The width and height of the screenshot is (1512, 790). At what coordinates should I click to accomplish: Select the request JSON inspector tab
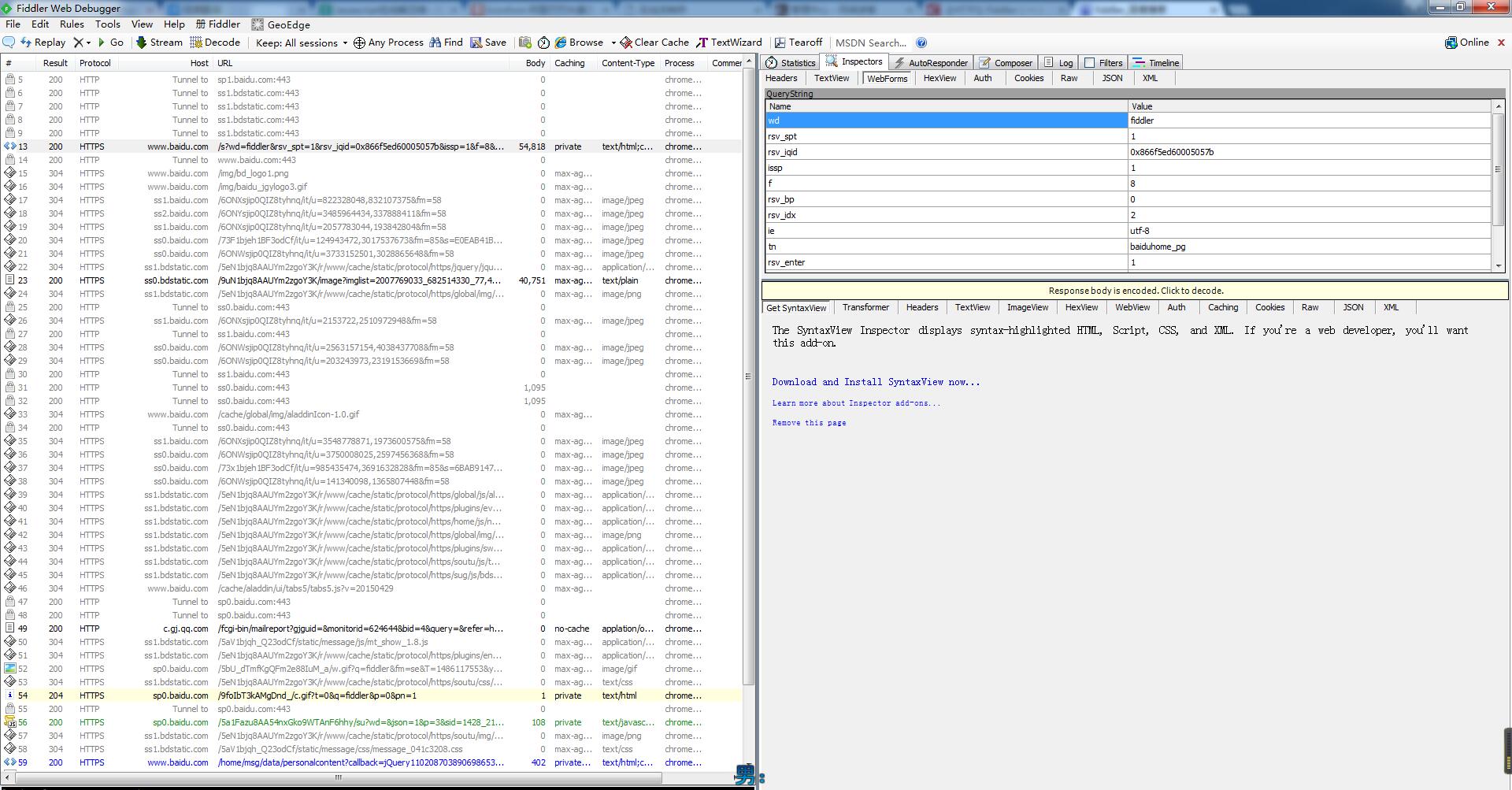coord(1112,78)
